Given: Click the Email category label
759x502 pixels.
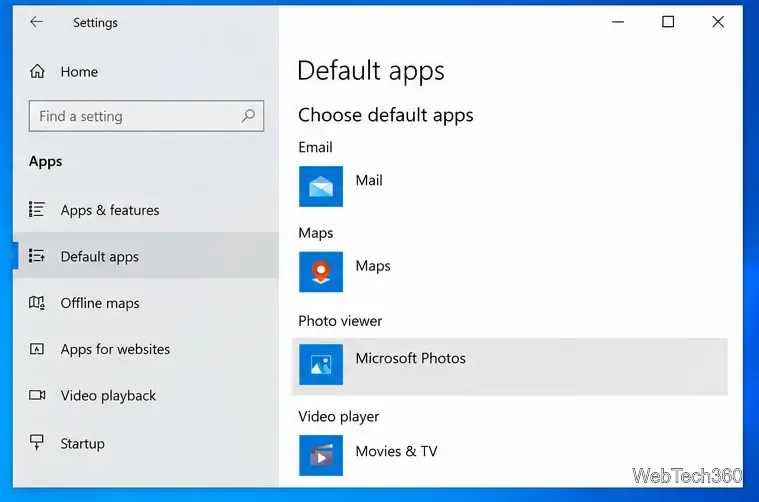Looking at the screenshot, I should 316,147.
